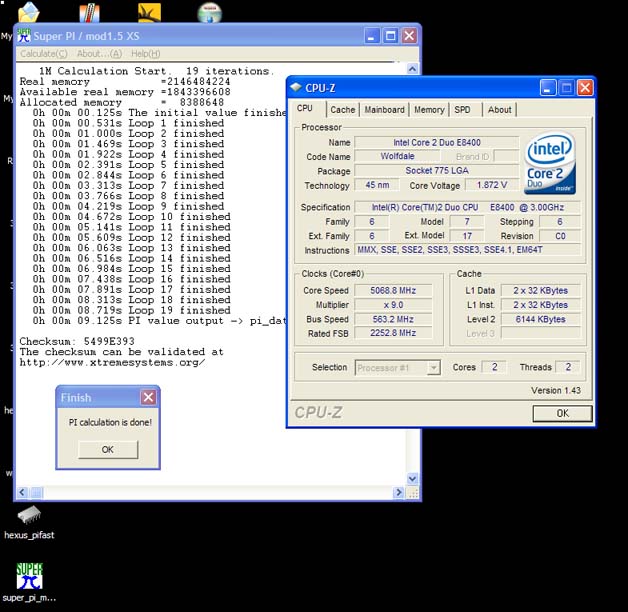The image size is (628, 612).
Task: Click the L1 Inst. value 2 x 32 KBytes
Action: click(x=541, y=305)
